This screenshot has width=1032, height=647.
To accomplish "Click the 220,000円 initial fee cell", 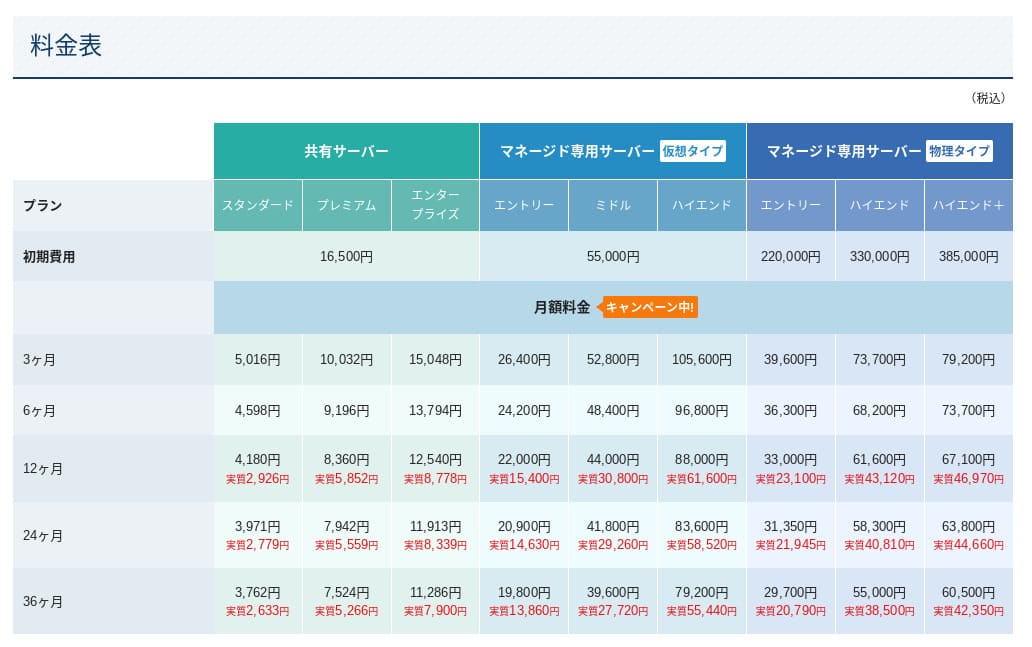I will [x=790, y=257].
